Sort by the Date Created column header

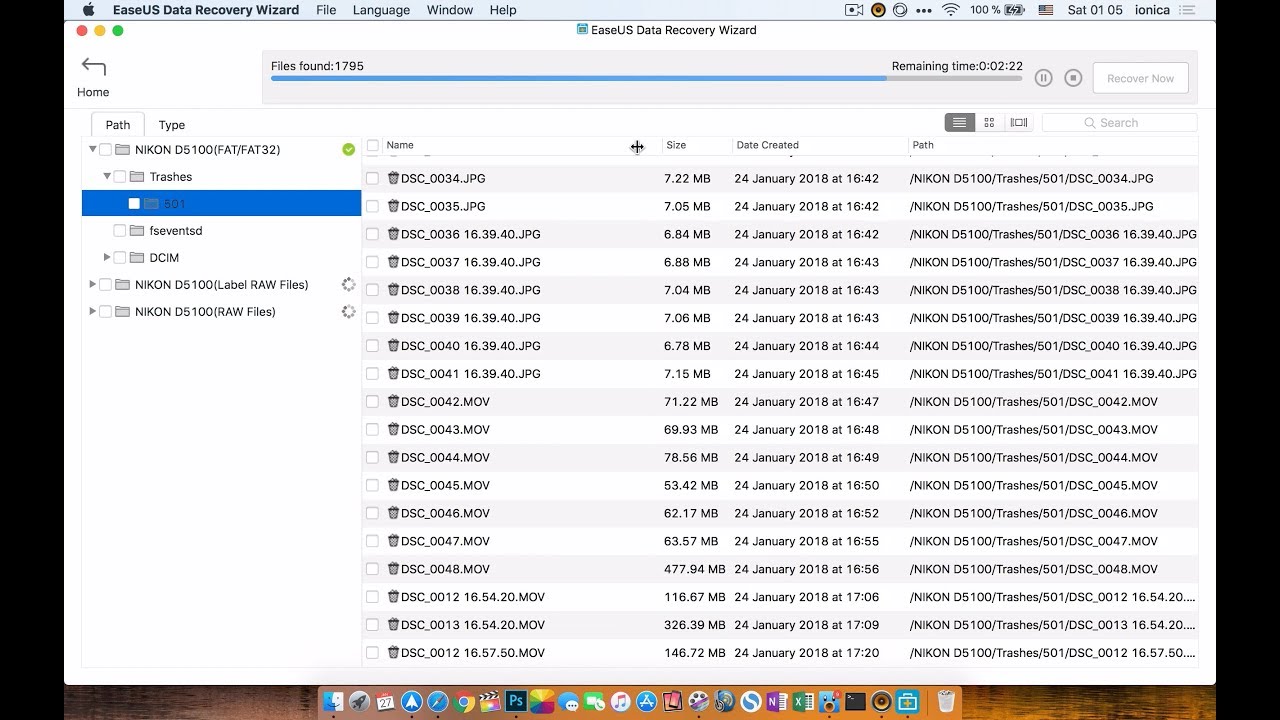(819, 145)
